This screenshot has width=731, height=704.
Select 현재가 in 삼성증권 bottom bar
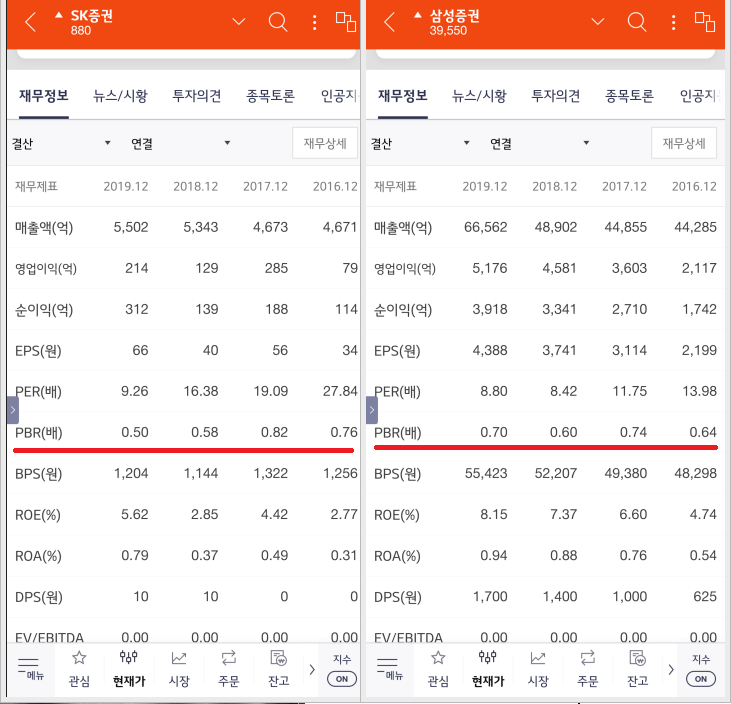488,669
